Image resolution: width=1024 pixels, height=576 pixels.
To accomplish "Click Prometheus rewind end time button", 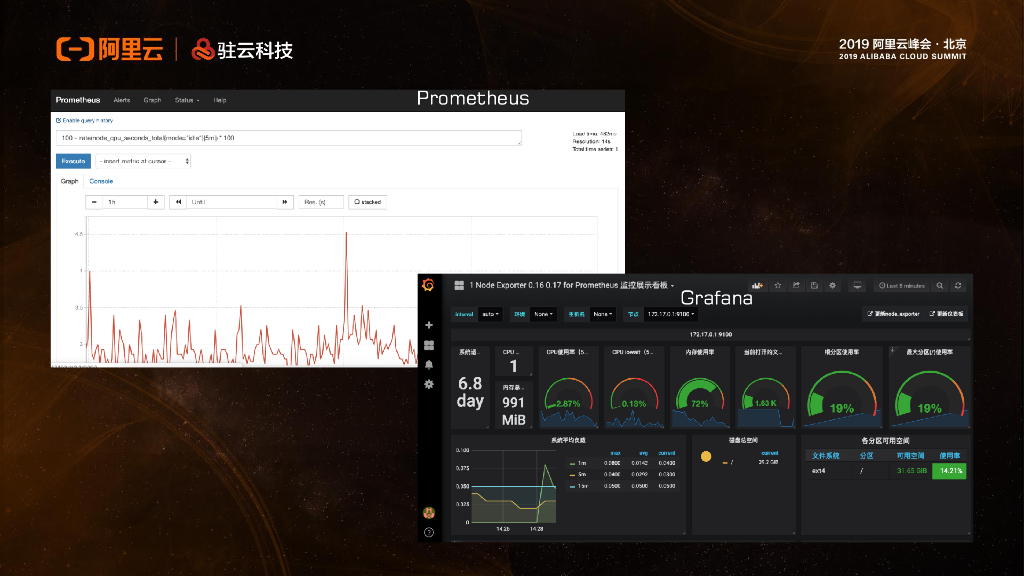I will pos(178,202).
